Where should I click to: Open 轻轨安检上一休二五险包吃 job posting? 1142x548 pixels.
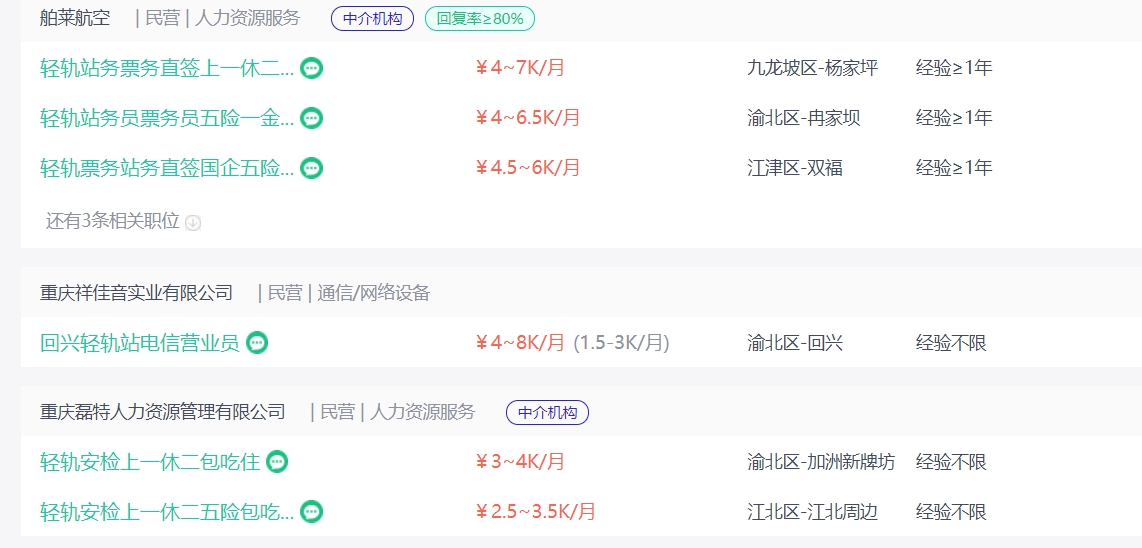click(x=168, y=512)
